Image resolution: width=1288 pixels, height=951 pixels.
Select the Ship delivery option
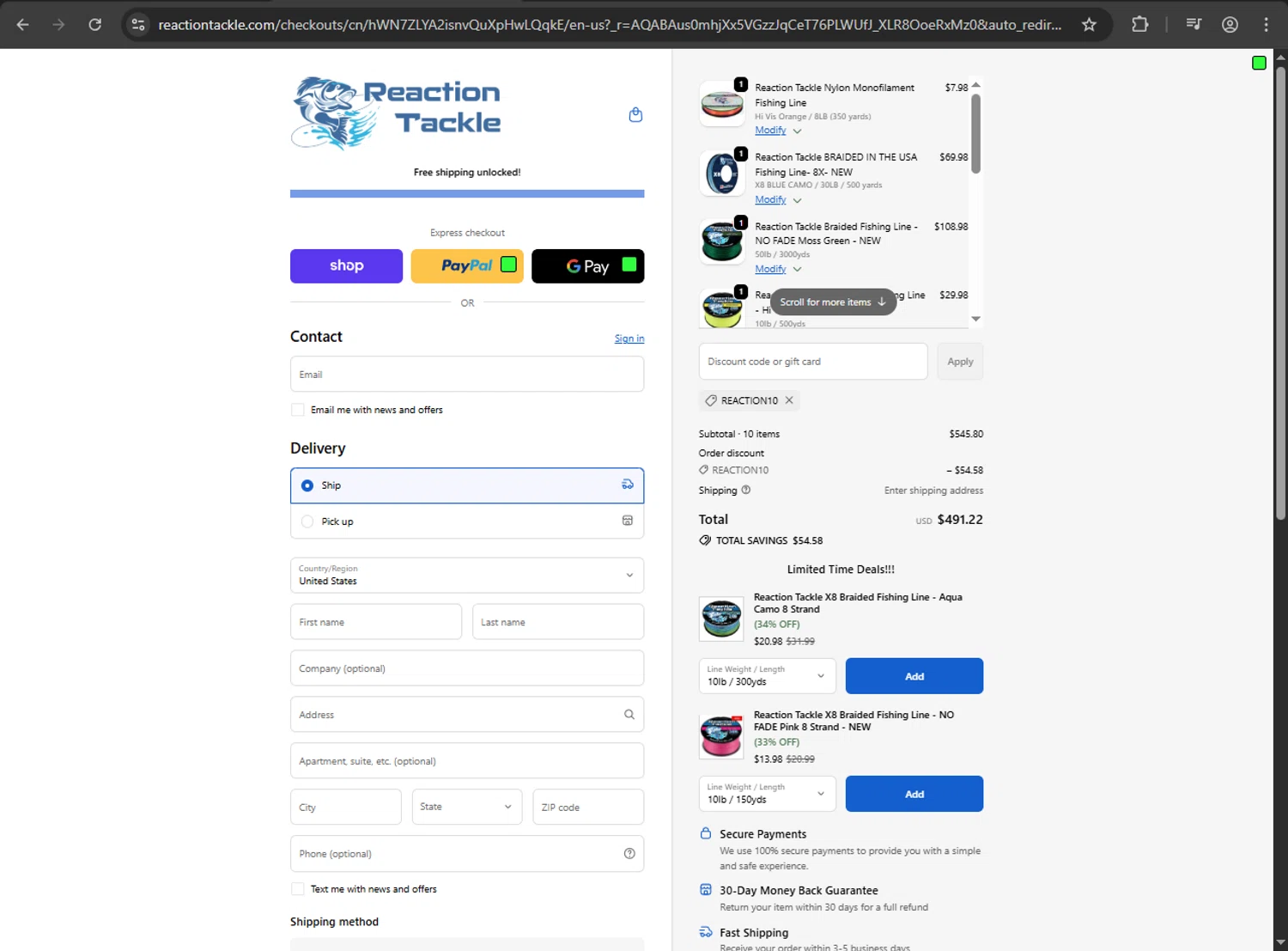coord(467,485)
